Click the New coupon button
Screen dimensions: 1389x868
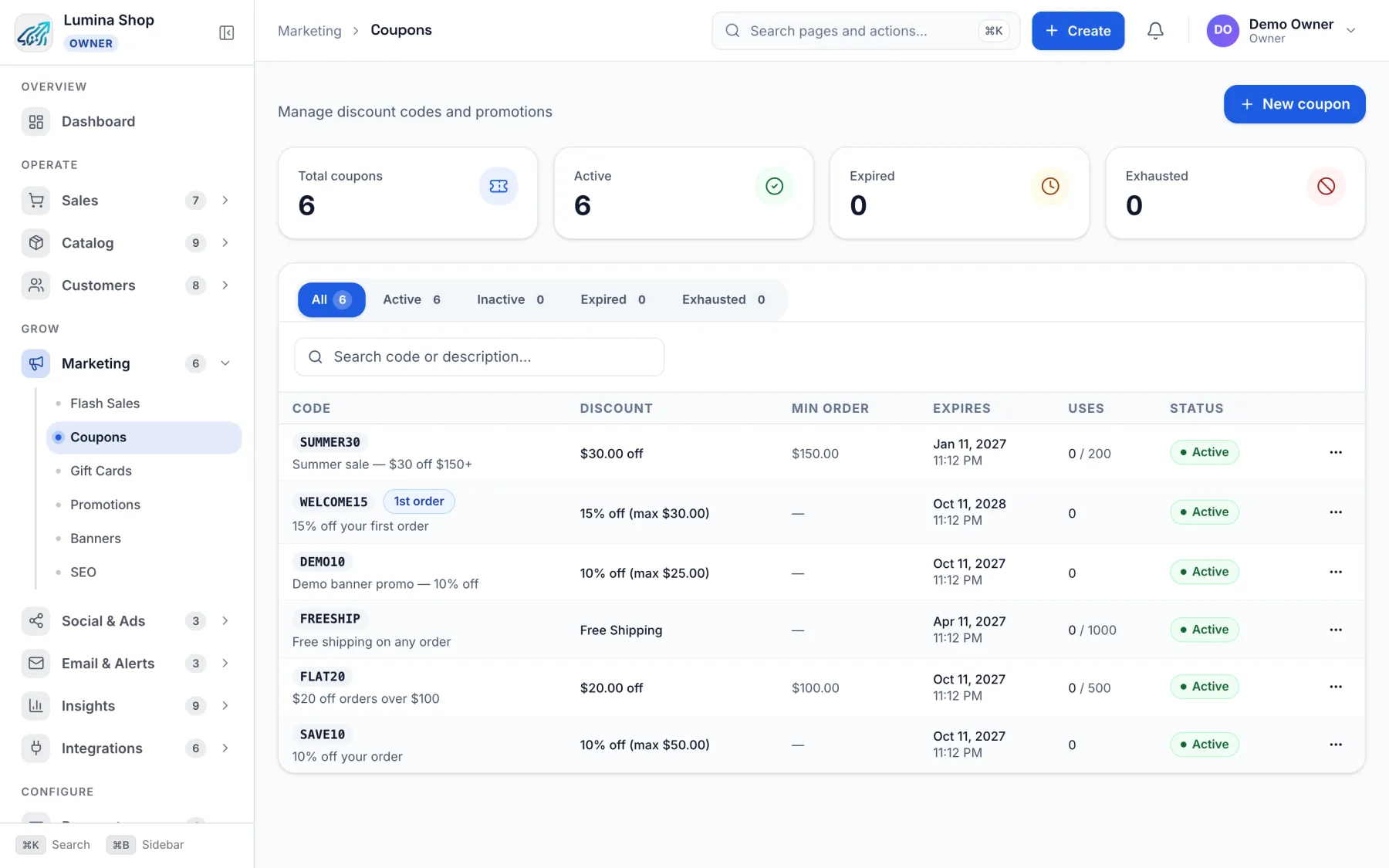pyautogui.click(x=1294, y=104)
